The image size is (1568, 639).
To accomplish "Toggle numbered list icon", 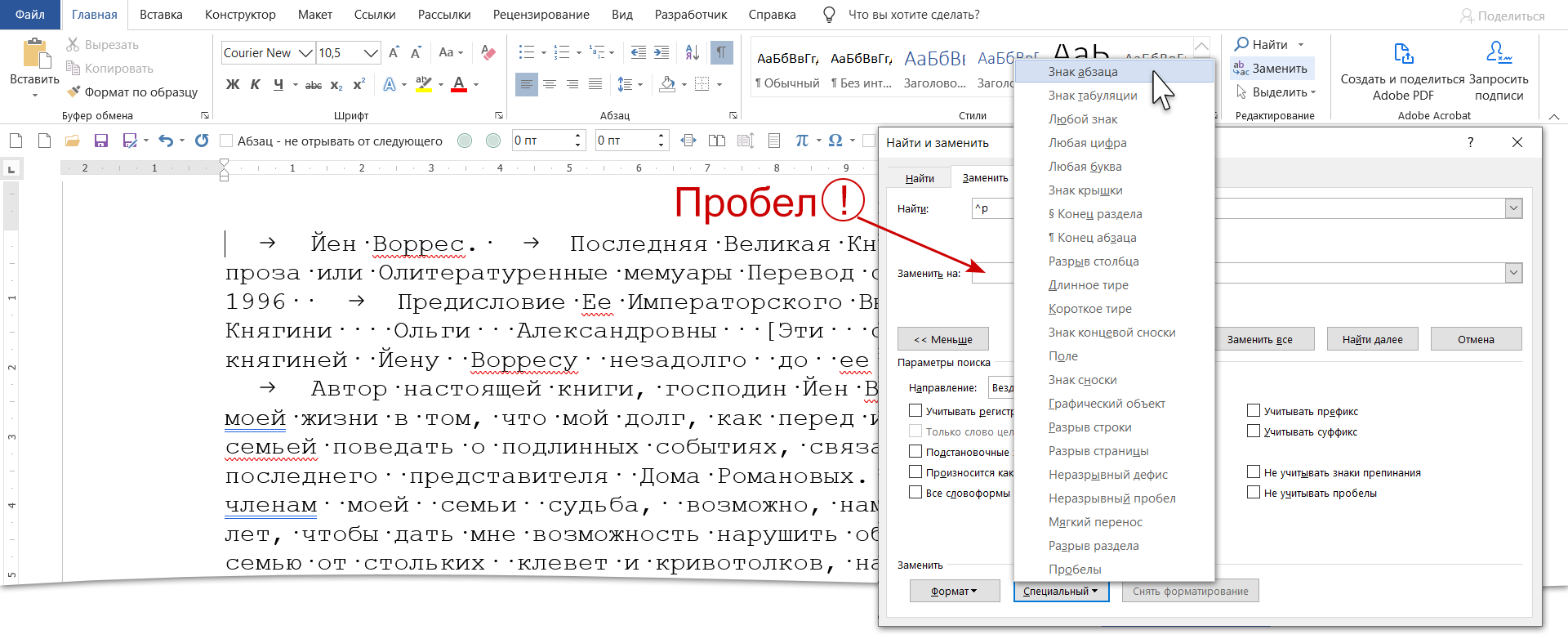I will pos(562,53).
